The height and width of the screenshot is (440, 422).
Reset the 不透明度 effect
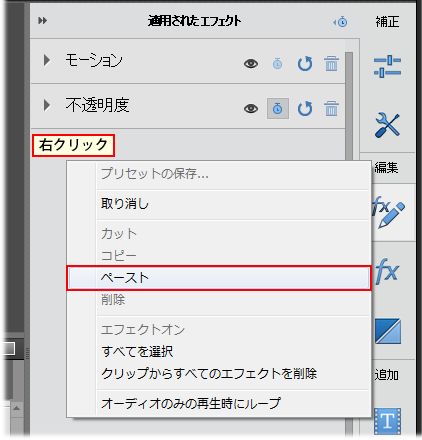(305, 109)
